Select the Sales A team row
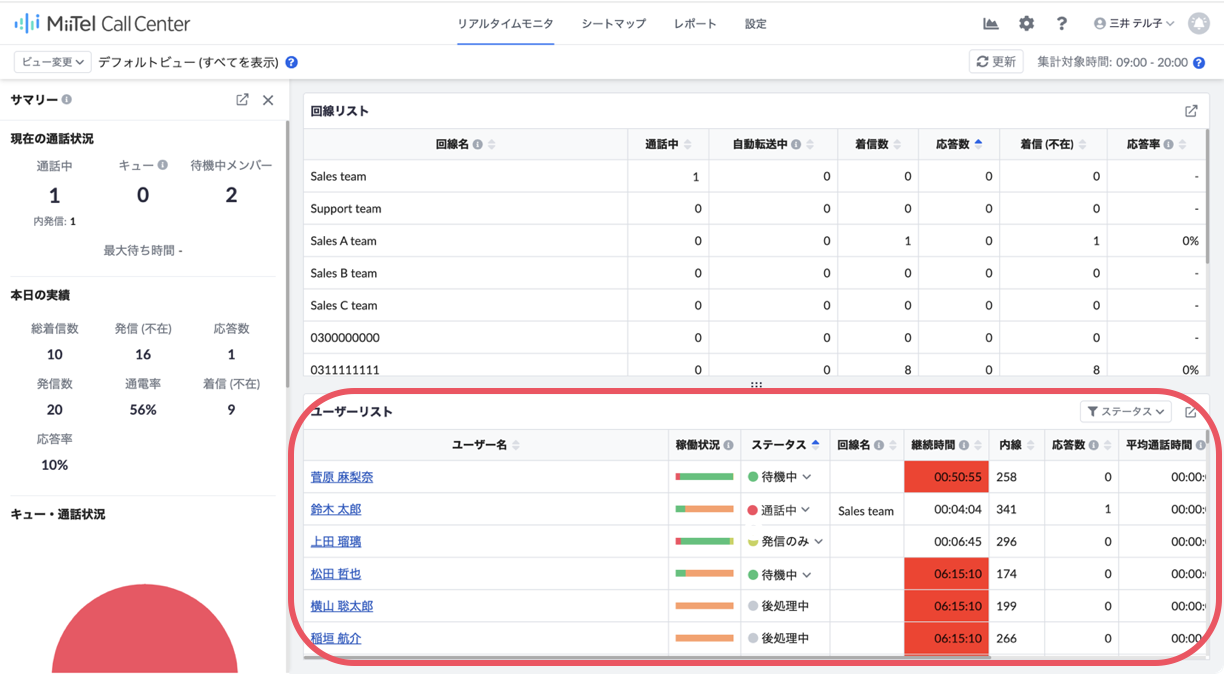Screen dimensions: 1224x674 click(x=755, y=240)
